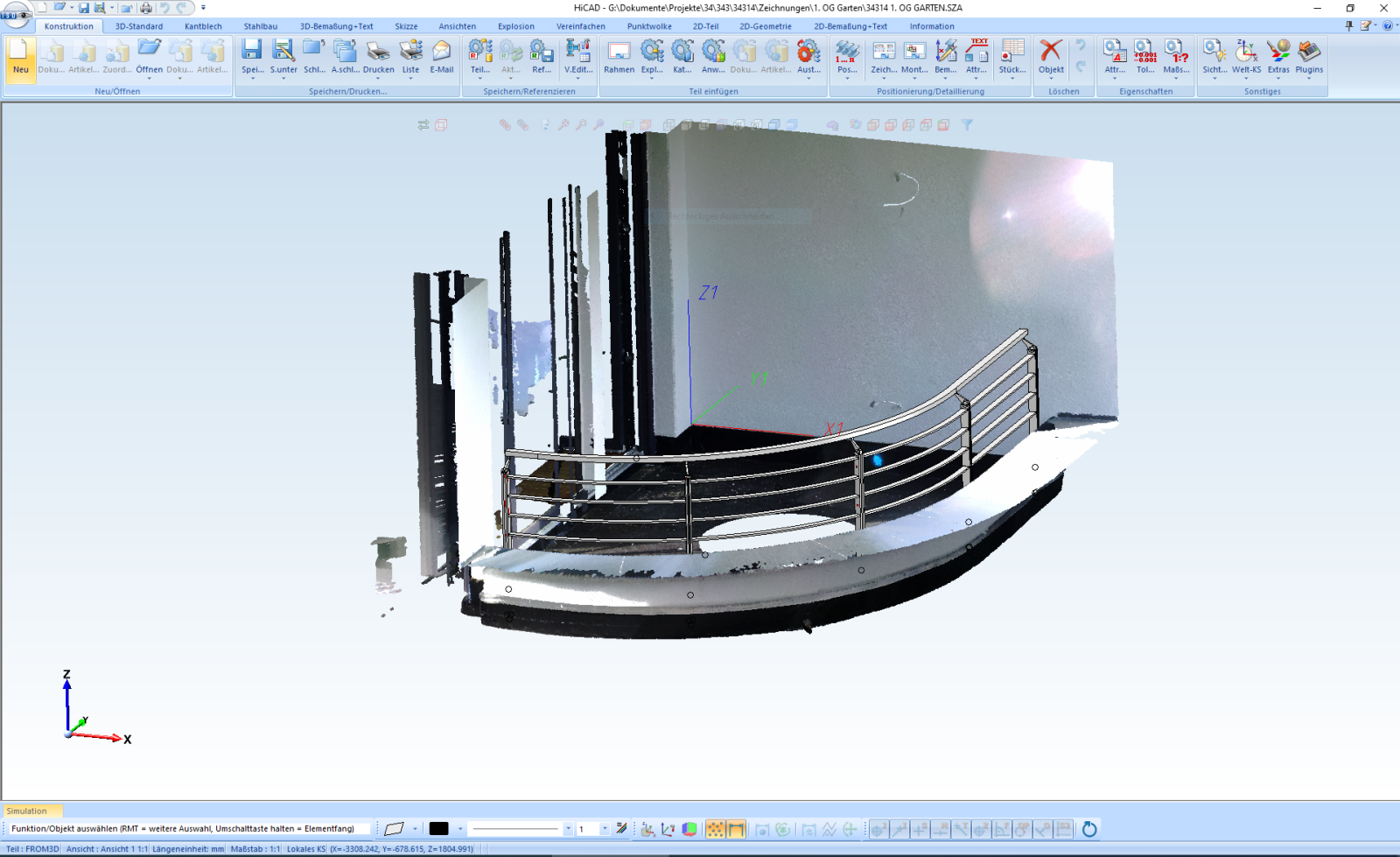Open the Liste printer list icon
Image resolution: width=1400 pixels, height=857 pixels.
point(410,51)
